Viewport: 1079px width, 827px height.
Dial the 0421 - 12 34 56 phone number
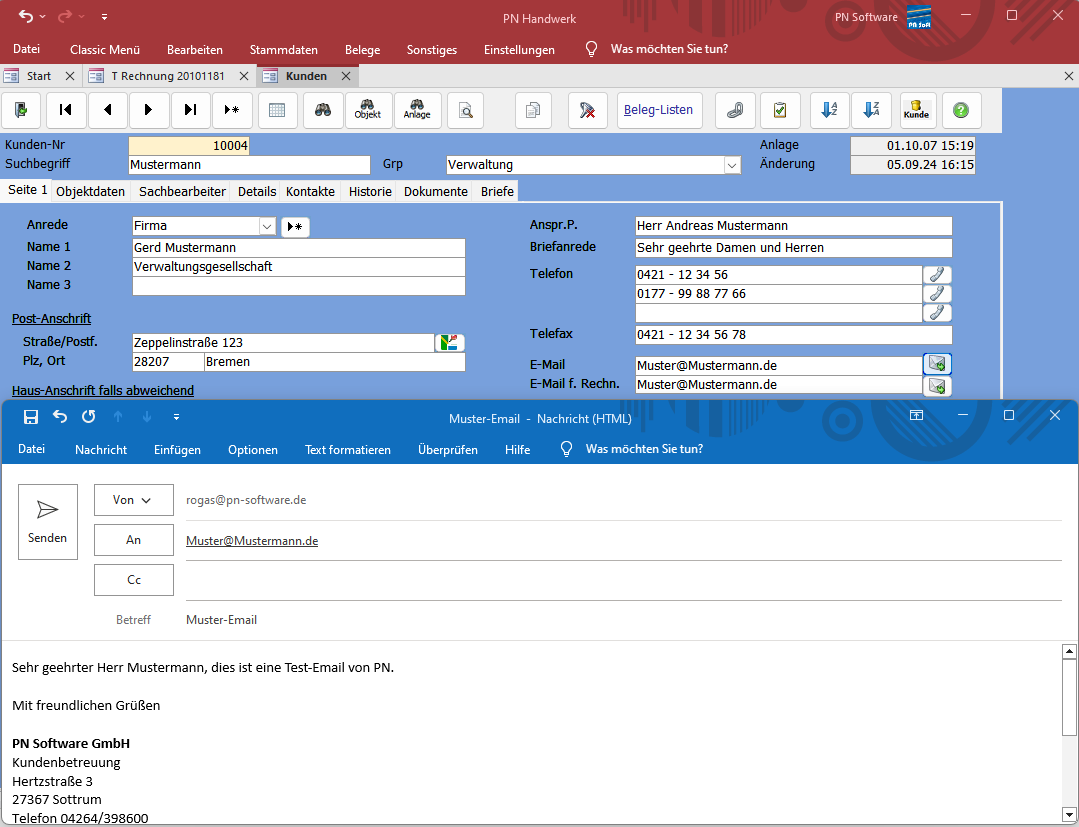coord(937,275)
